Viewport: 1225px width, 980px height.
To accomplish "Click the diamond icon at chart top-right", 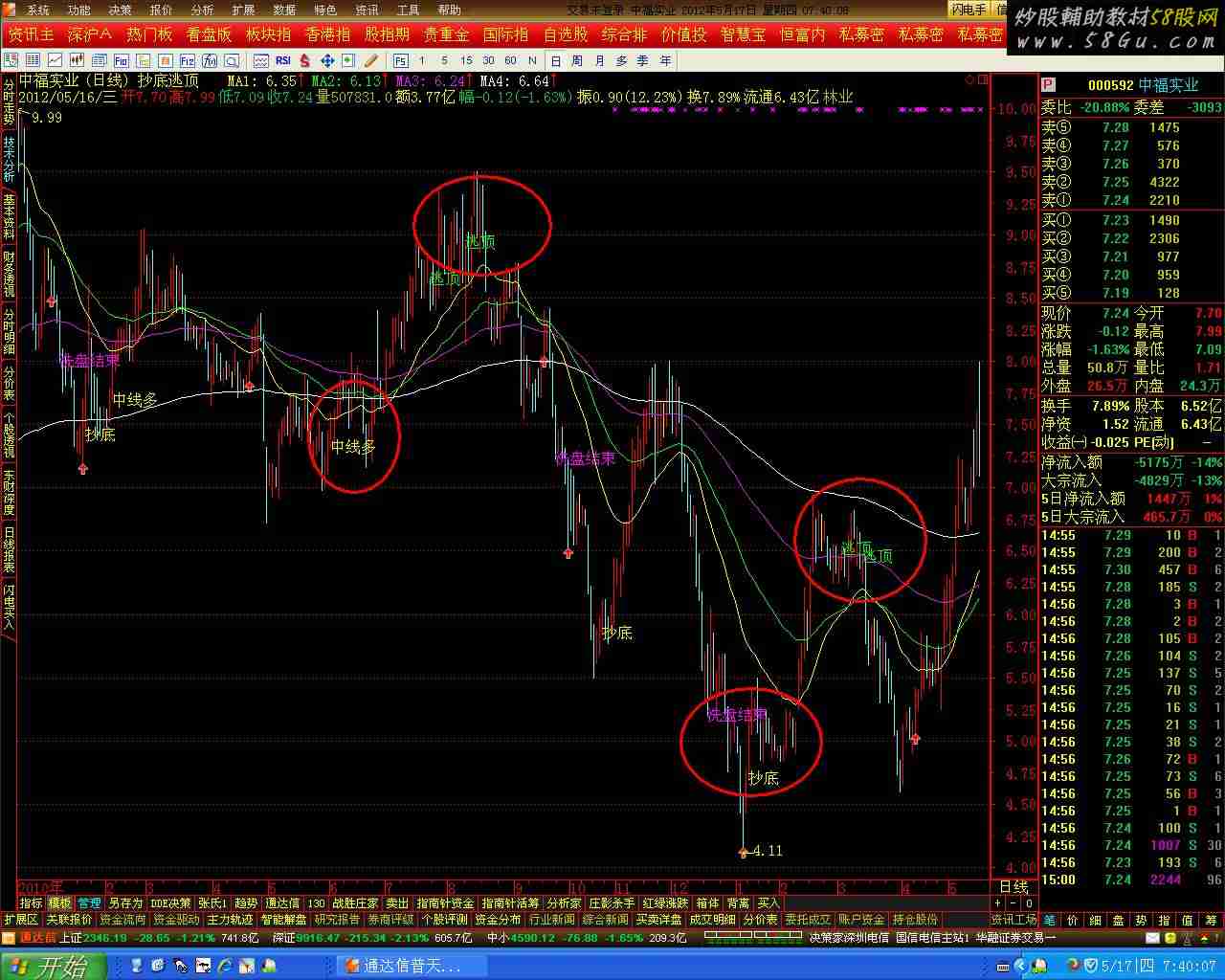I will click(x=969, y=79).
